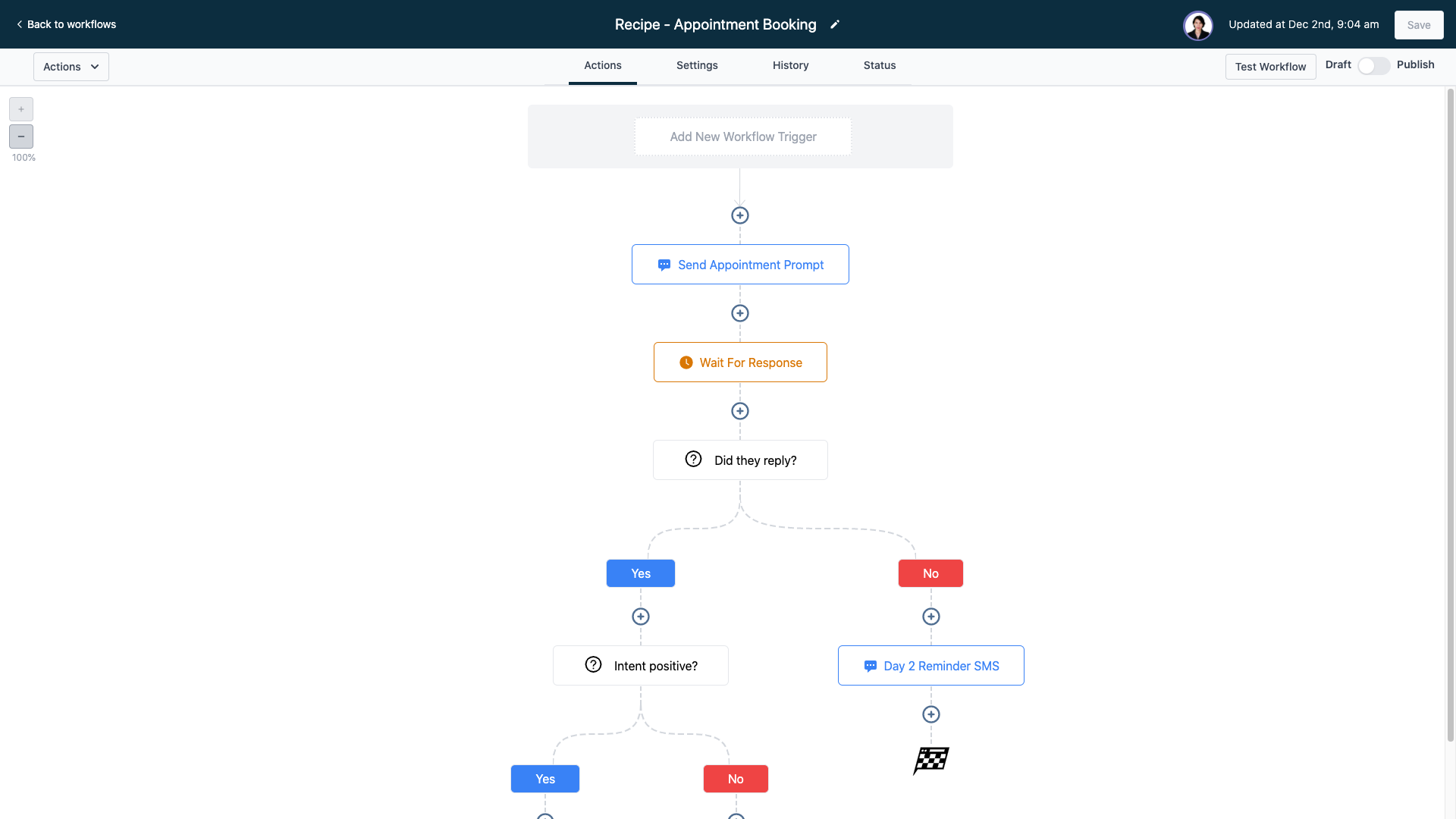The image size is (1456, 819).
Task: Switch to the Settings tab
Action: click(697, 66)
